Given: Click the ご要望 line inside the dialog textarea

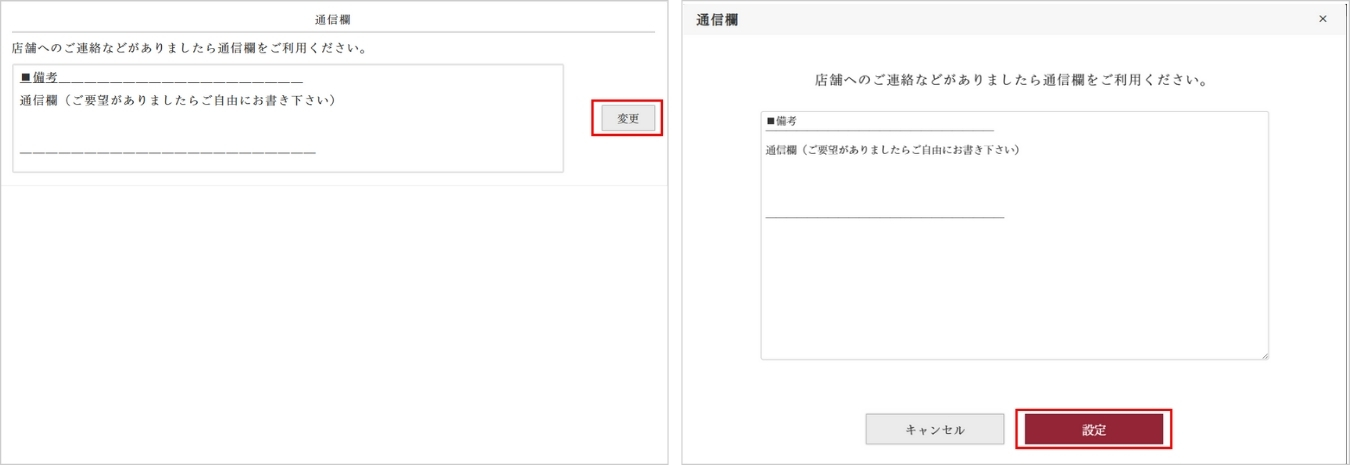Looking at the screenshot, I should point(892,150).
